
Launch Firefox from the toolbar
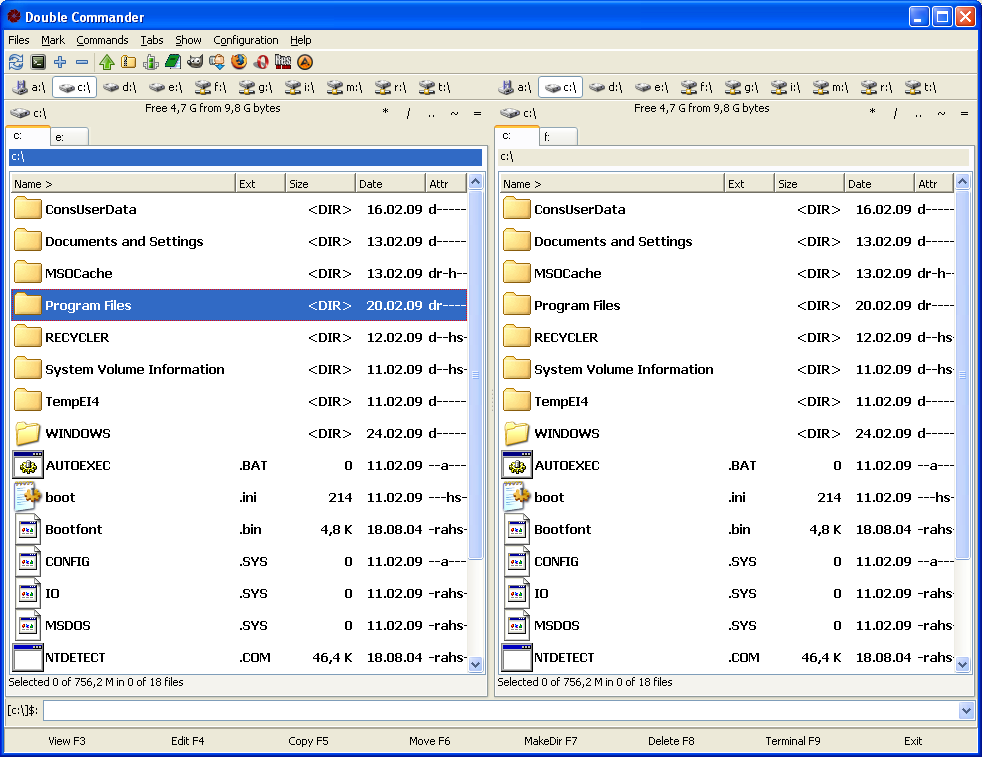click(x=239, y=61)
